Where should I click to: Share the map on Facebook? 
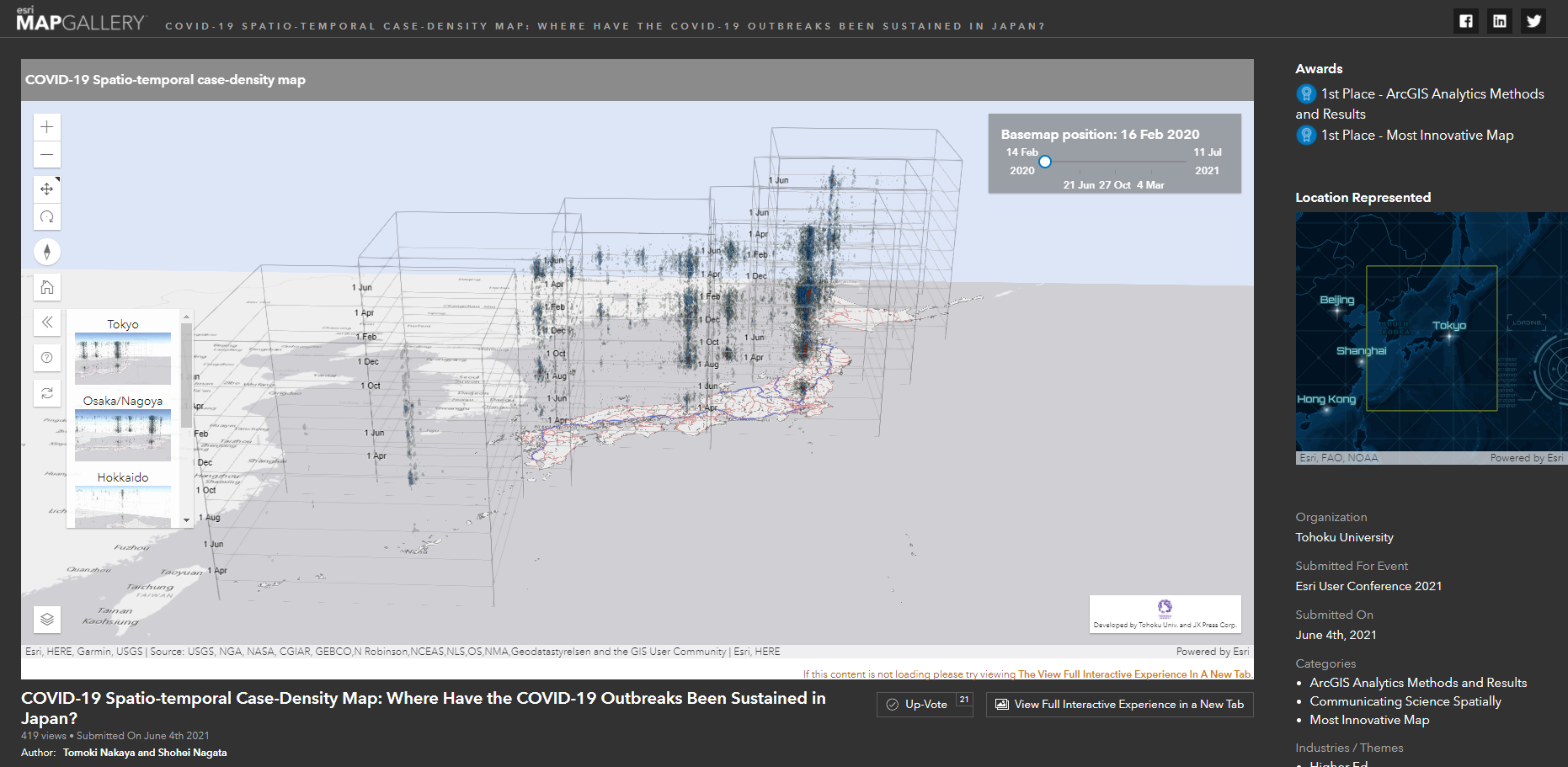pyautogui.click(x=1466, y=21)
